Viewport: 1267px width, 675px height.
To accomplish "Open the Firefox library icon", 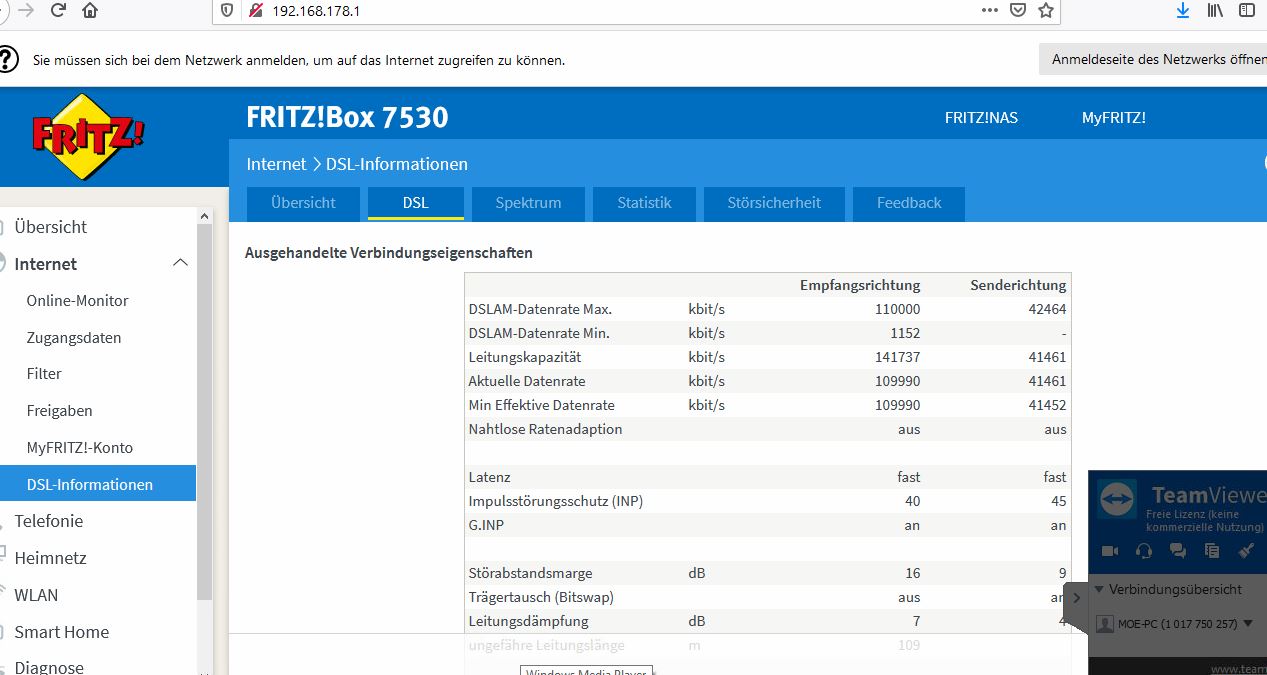I will click(1215, 10).
